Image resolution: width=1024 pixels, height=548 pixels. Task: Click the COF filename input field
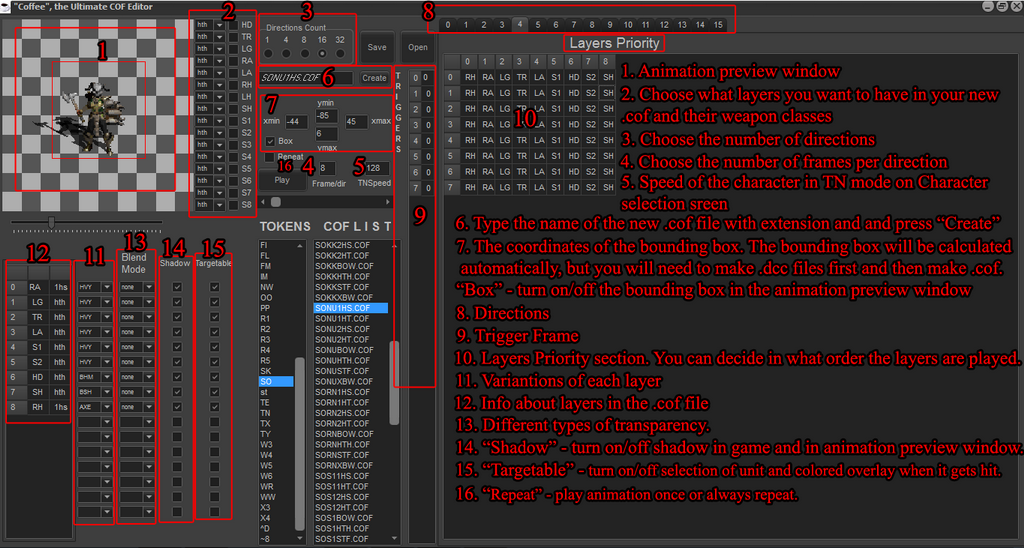coord(306,78)
